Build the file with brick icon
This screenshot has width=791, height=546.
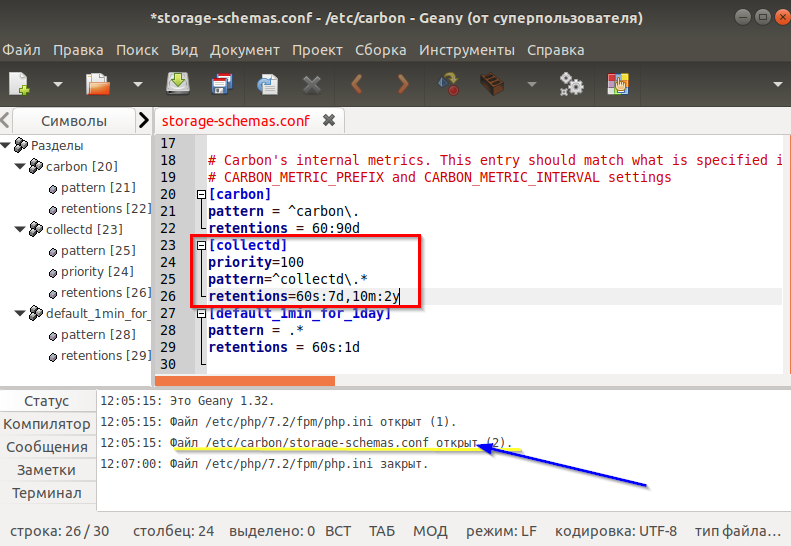(492, 84)
